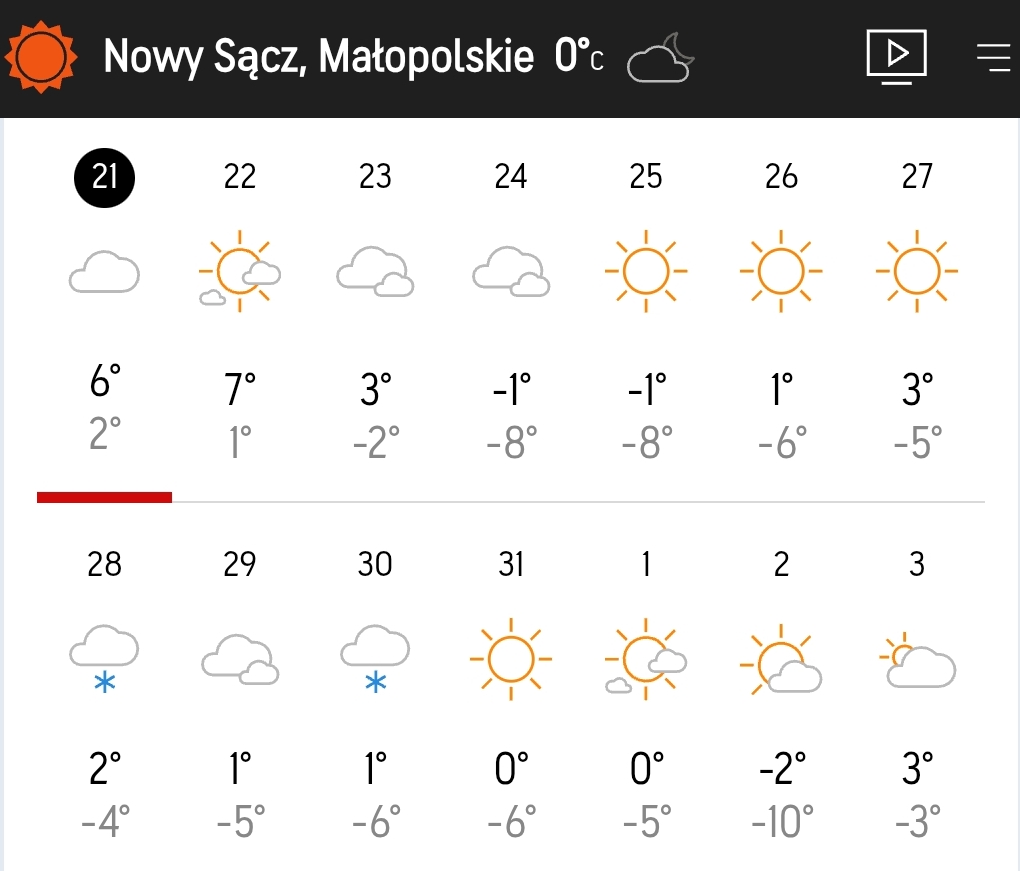The image size is (1020, 871).
Task: Click the -10° low temperature for day 2
Action: pos(782,824)
